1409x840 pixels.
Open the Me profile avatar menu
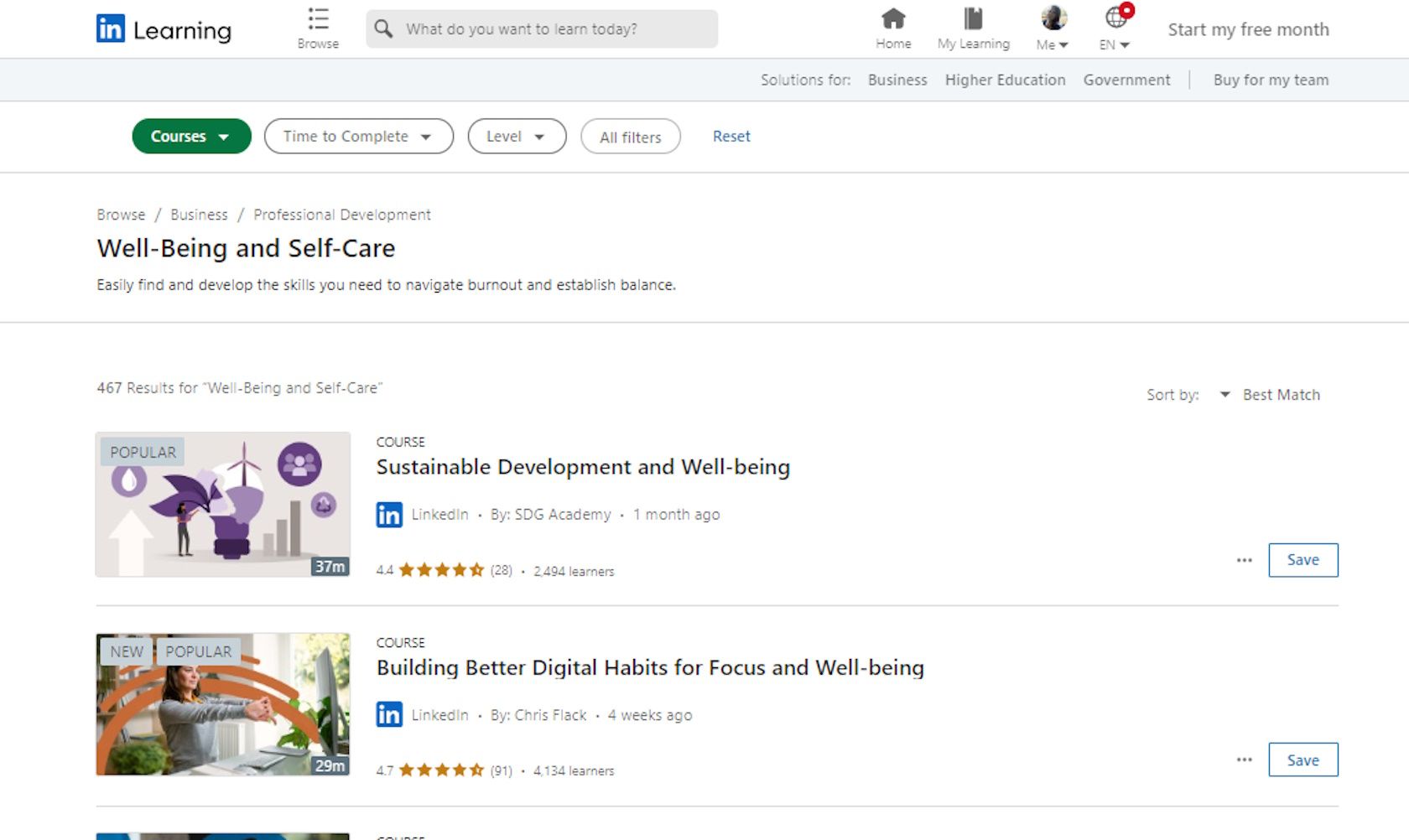click(x=1053, y=18)
